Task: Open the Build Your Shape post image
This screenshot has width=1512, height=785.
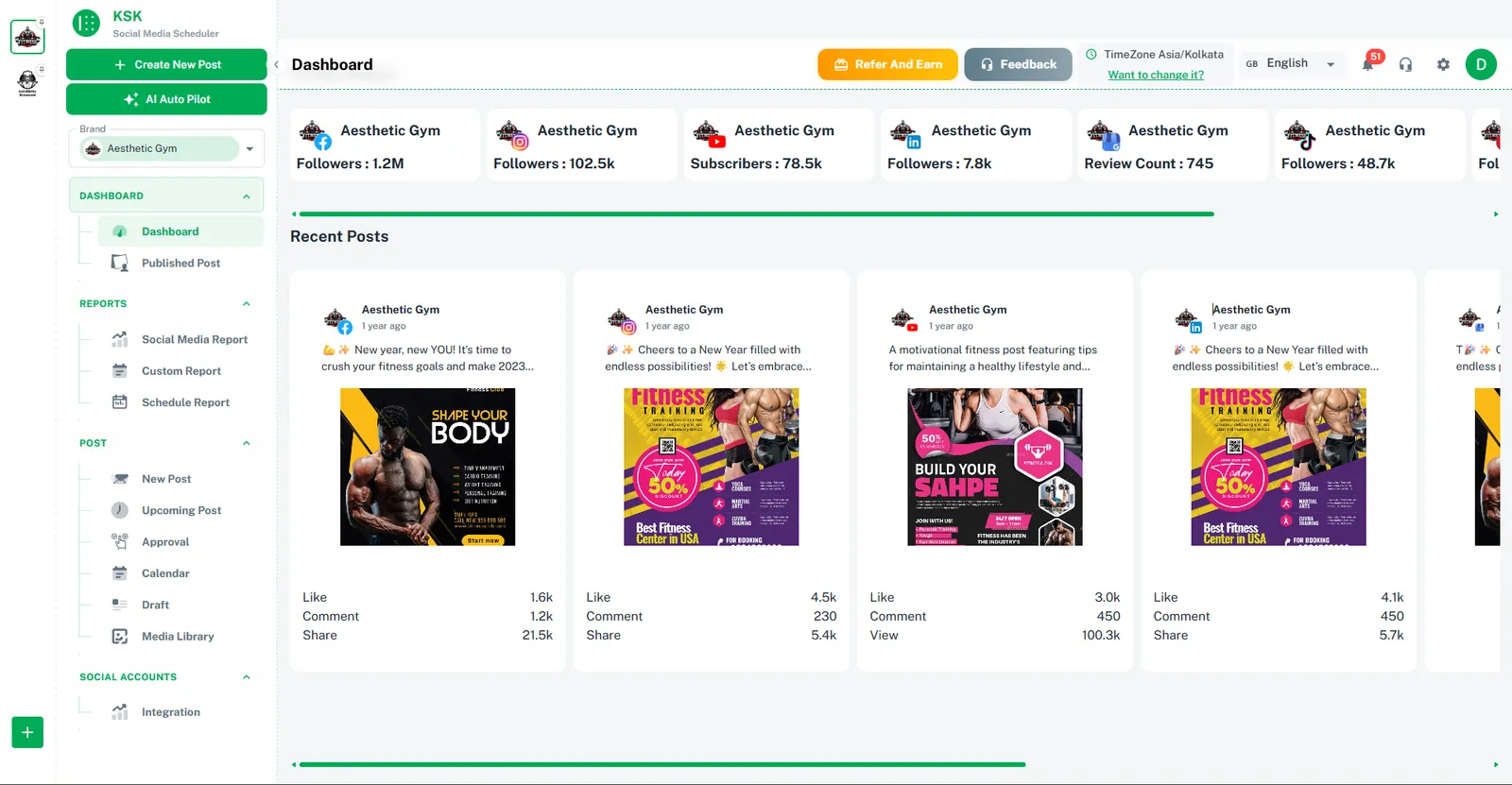Action: tap(995, 467)
